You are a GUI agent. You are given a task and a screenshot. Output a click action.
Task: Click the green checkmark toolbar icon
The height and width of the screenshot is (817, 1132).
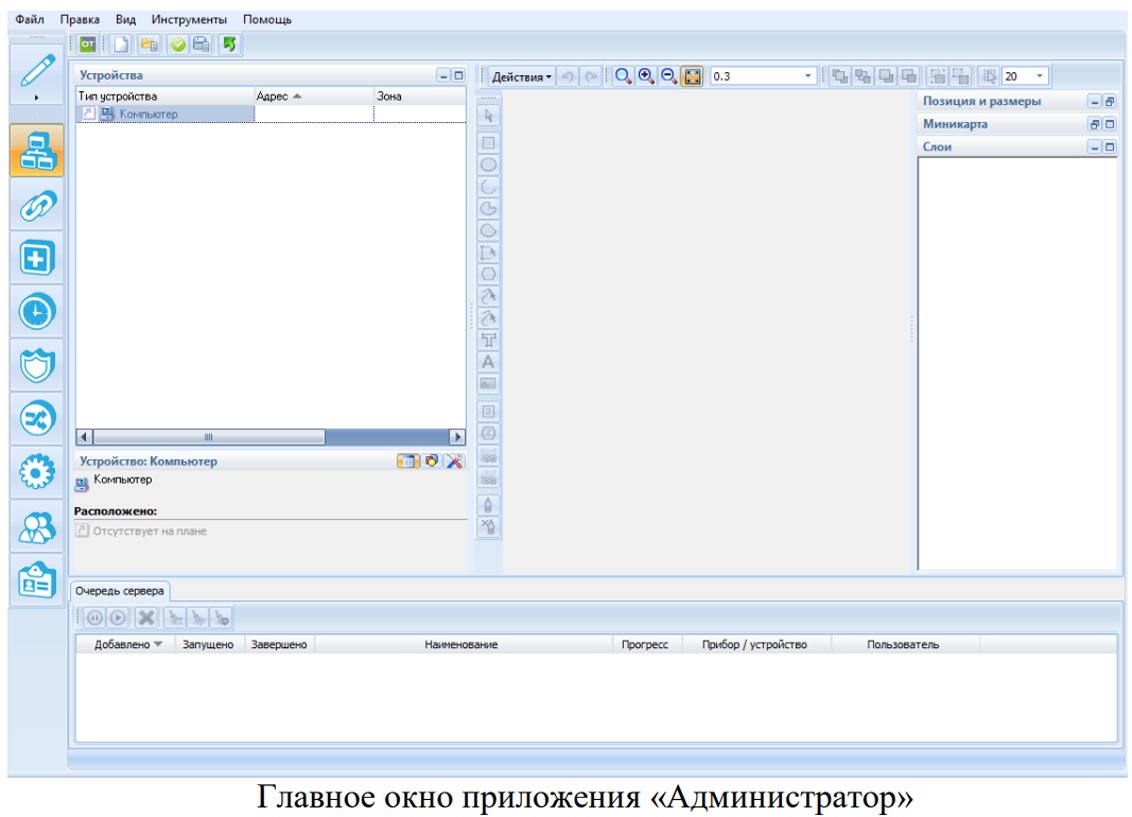(x=177, y=45)
